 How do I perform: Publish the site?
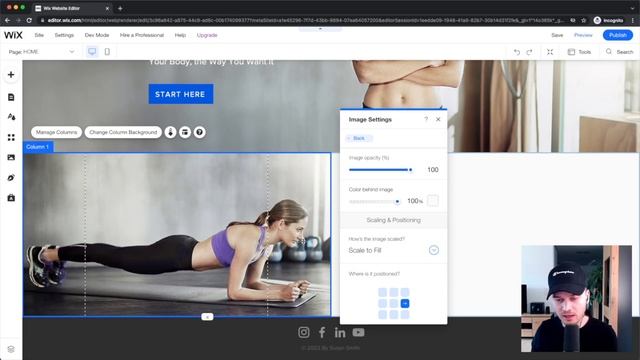click(x=618, y=35)
